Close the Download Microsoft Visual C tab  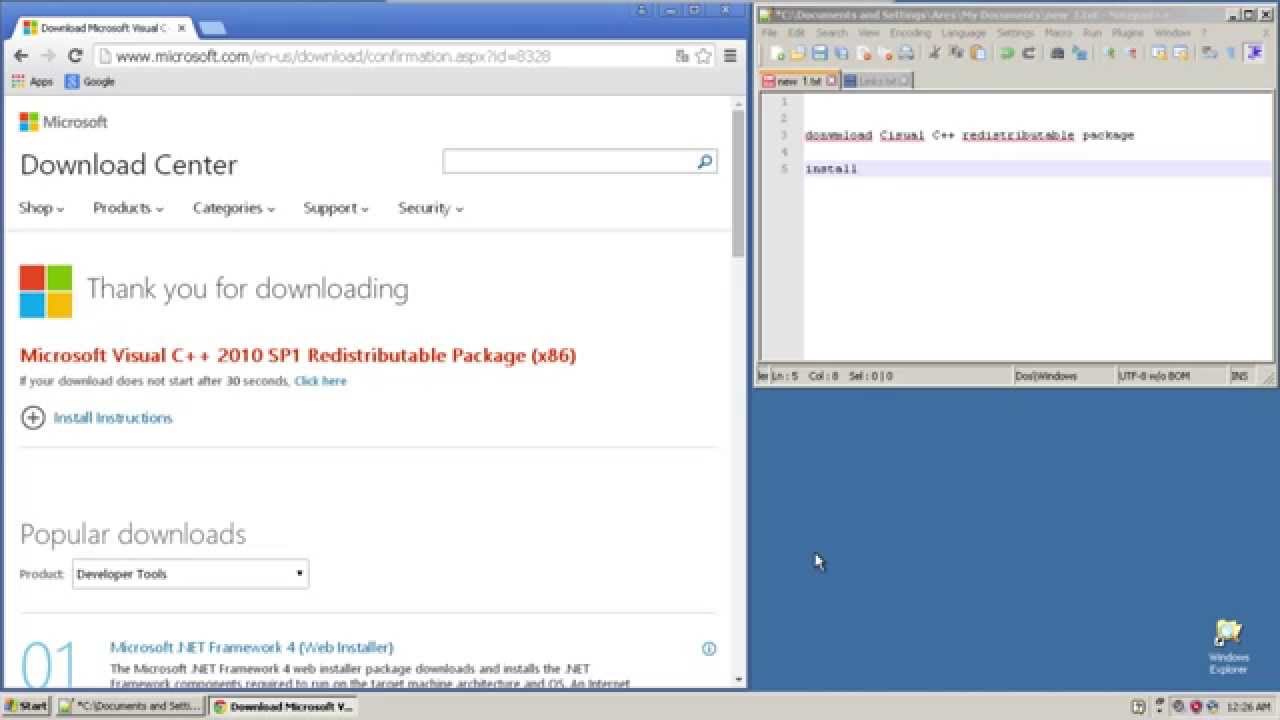[181, 28]
